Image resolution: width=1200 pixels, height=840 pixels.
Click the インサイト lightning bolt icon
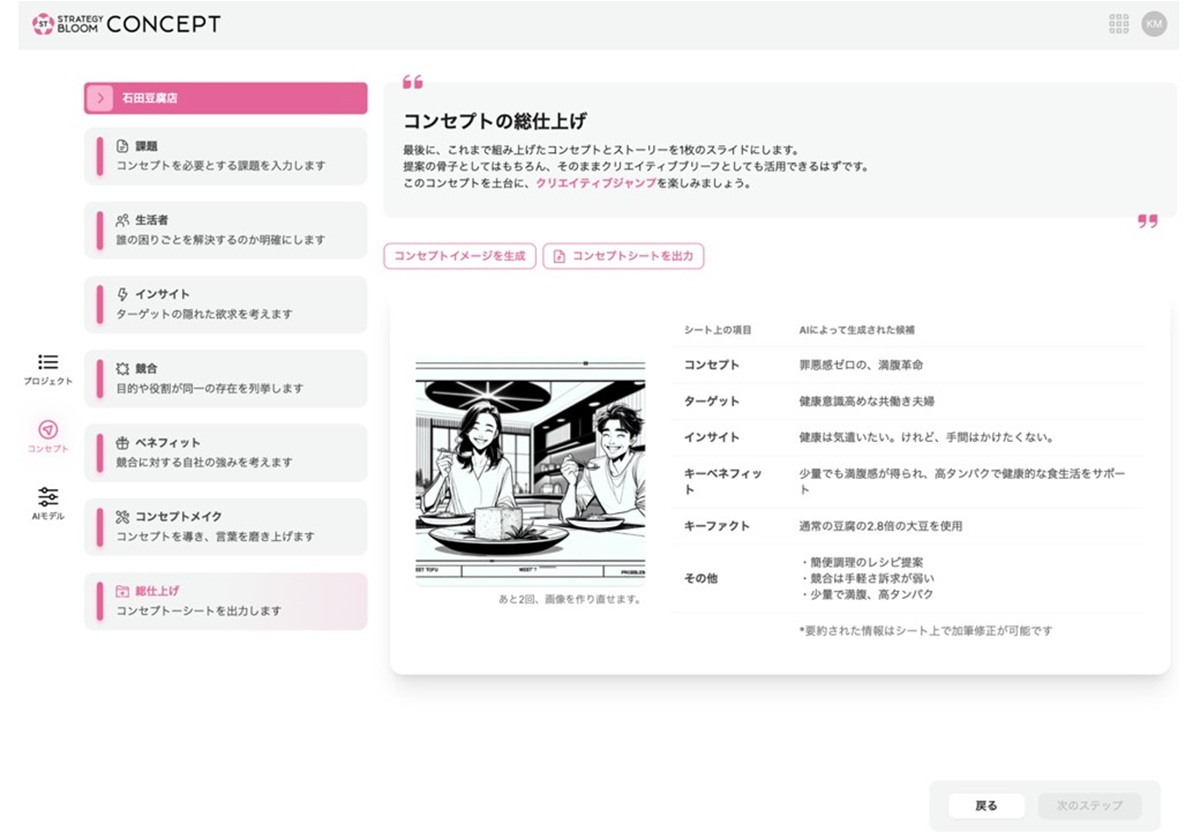coord(123,294)
